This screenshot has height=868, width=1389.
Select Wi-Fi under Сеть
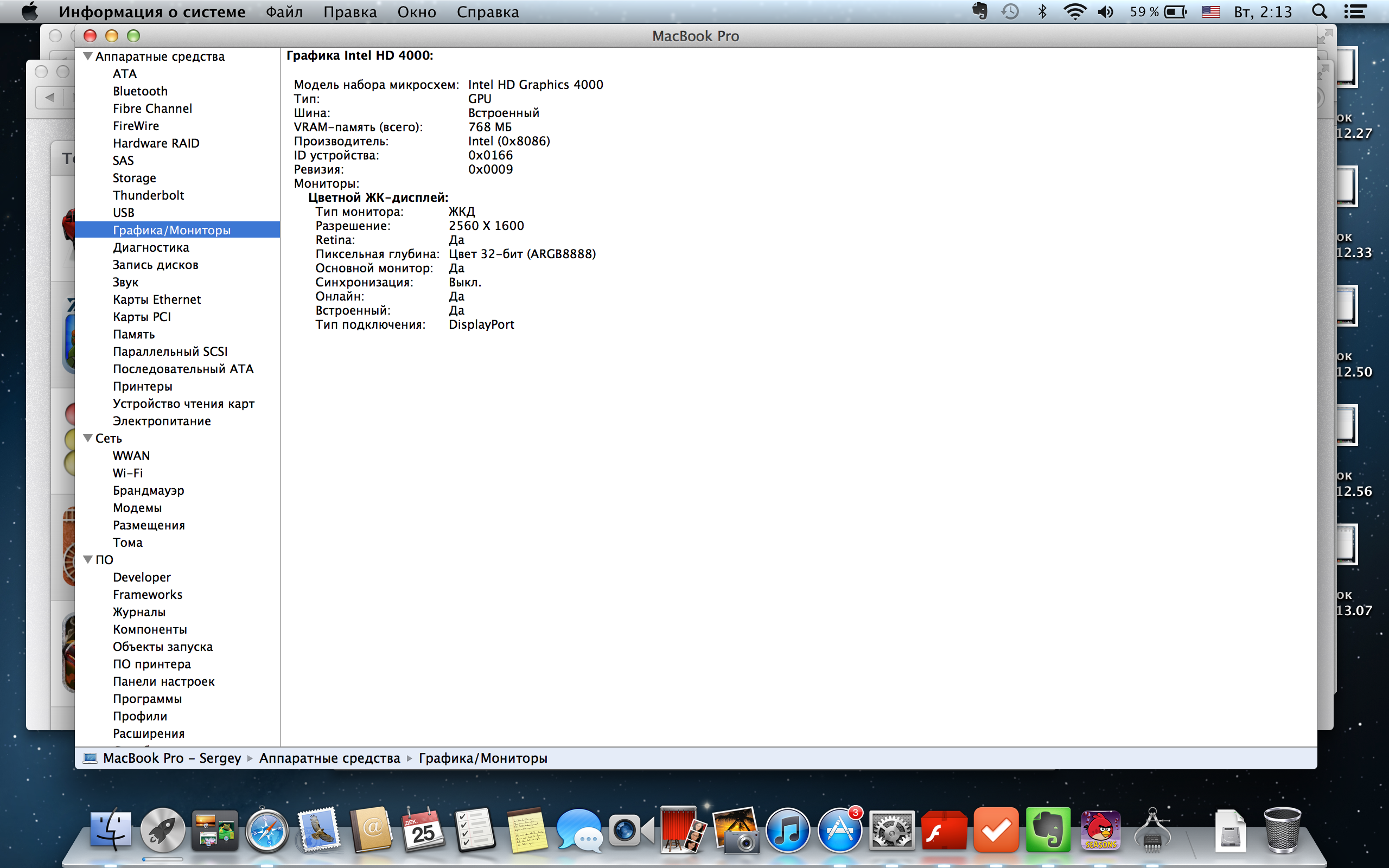tap(128, 473)
